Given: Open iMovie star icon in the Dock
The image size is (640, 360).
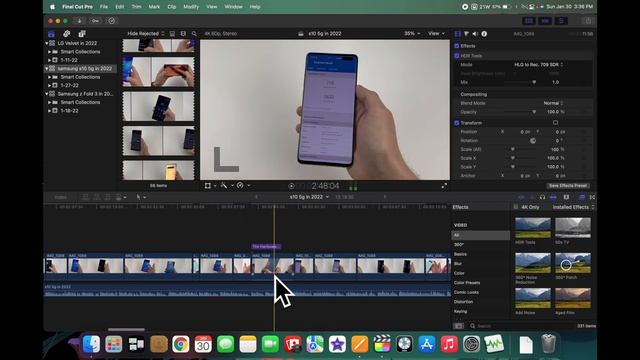Looking at the screenshot, I should 337,344.
